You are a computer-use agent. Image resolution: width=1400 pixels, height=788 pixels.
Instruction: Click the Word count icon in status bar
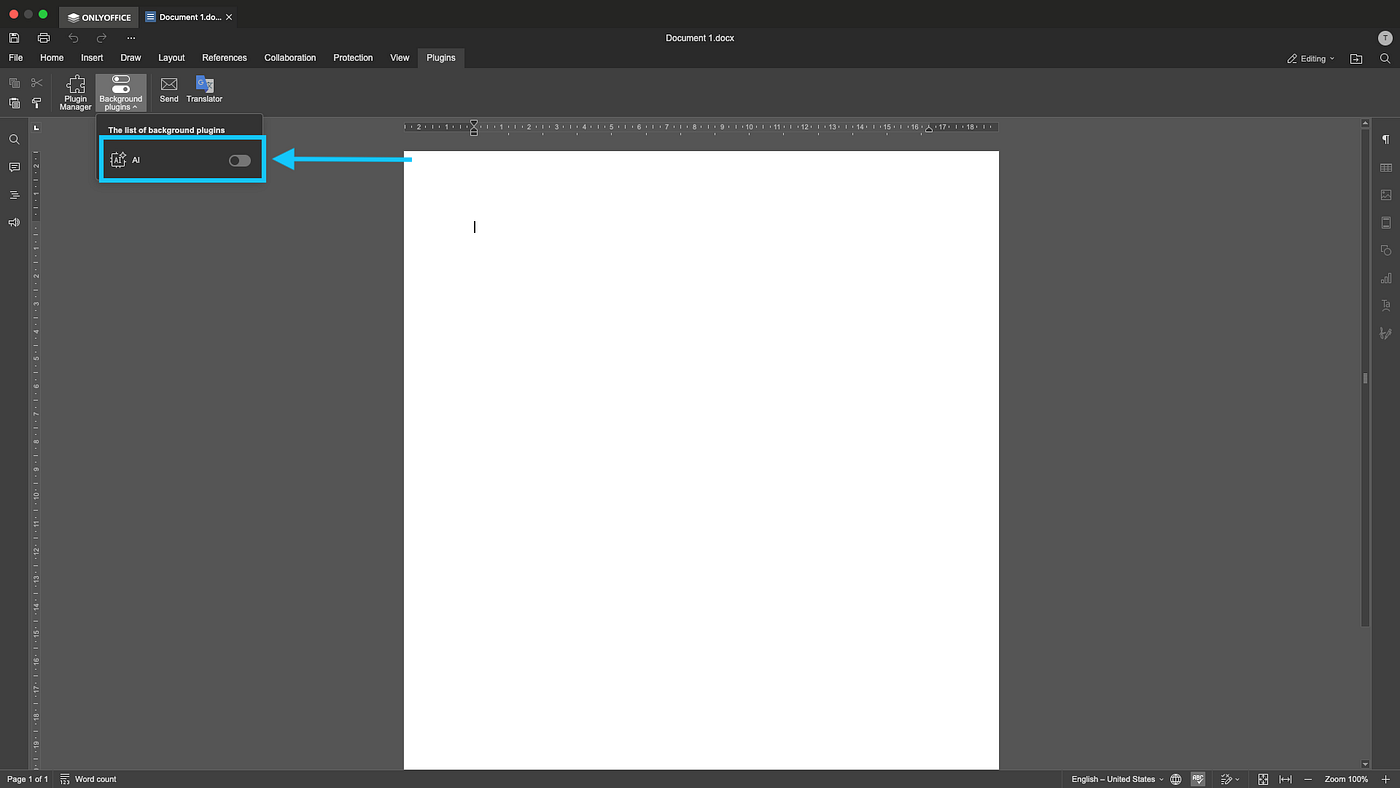point(65,779)
